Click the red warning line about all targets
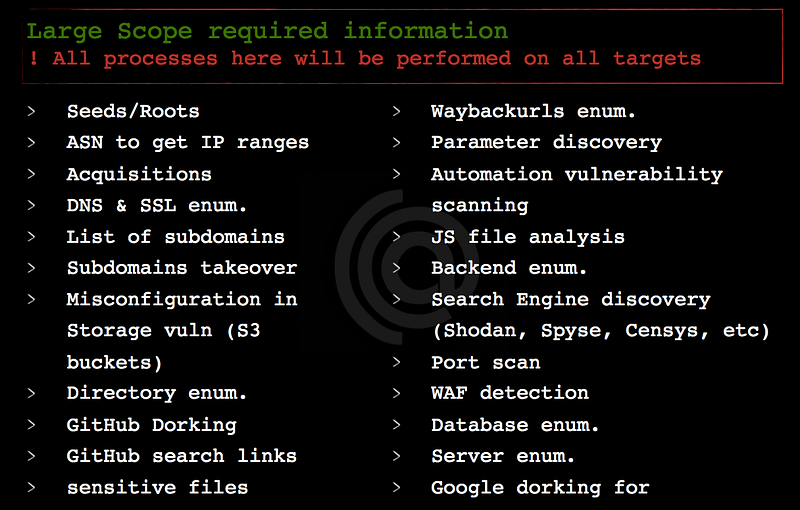Screen dimensions: 800x510 pyautogui.click(x=364, y=58)
